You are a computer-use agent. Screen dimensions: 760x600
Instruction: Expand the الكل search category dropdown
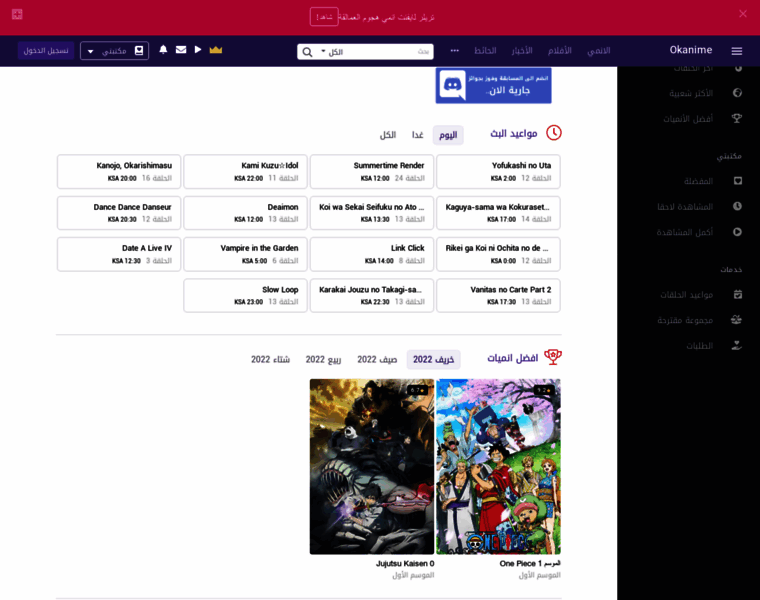tap(332, 51)
